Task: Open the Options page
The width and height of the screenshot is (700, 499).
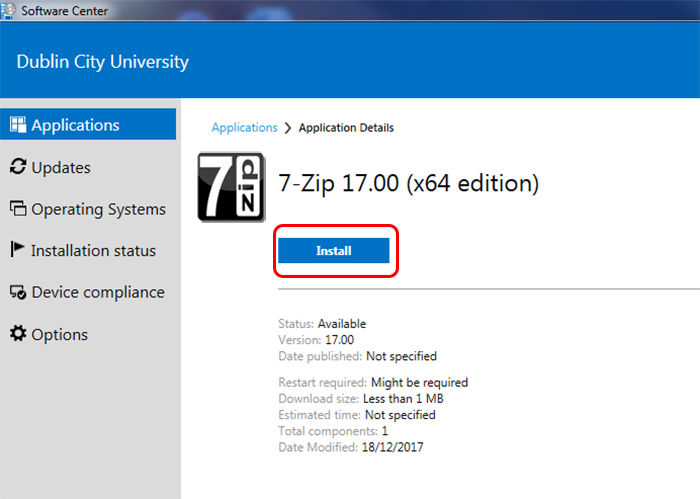Action: point(88,334)
